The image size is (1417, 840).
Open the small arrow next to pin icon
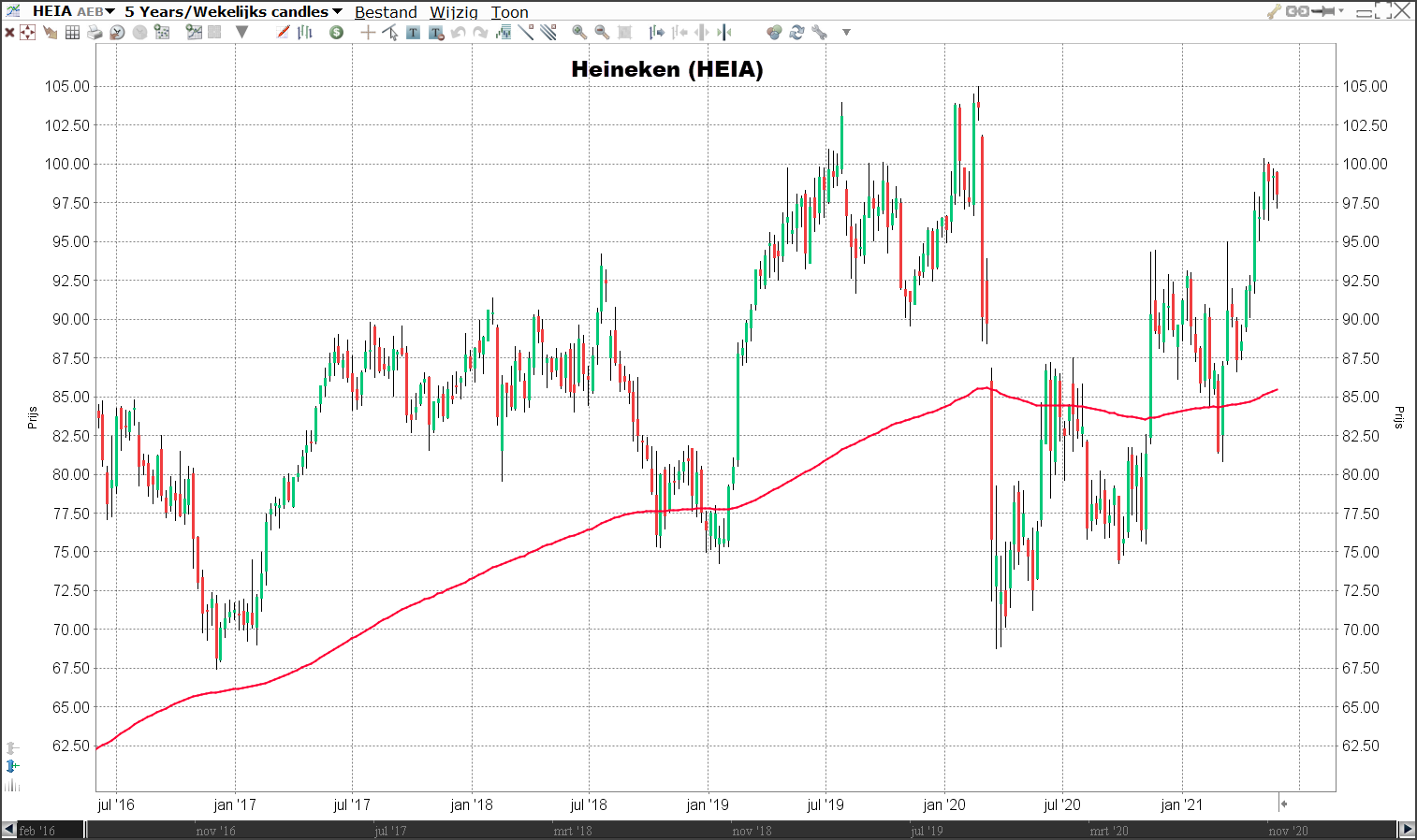coord(1341,10)
